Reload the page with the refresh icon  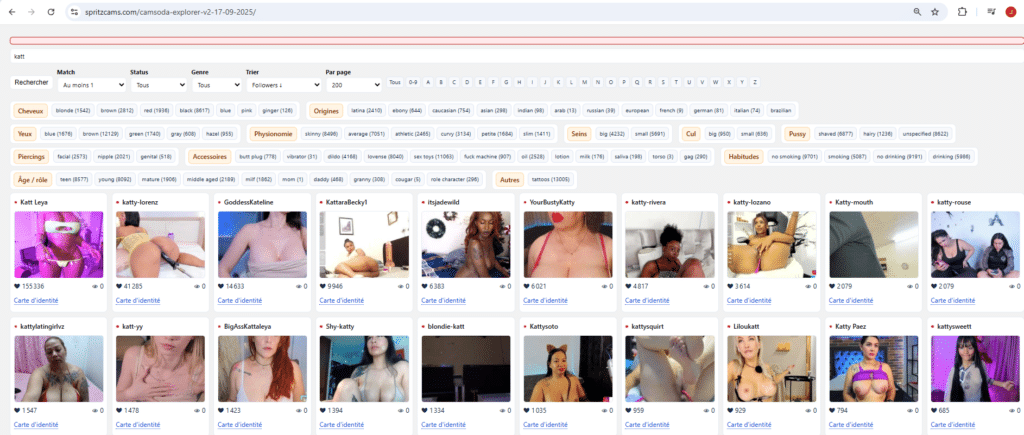click(51, 12)
